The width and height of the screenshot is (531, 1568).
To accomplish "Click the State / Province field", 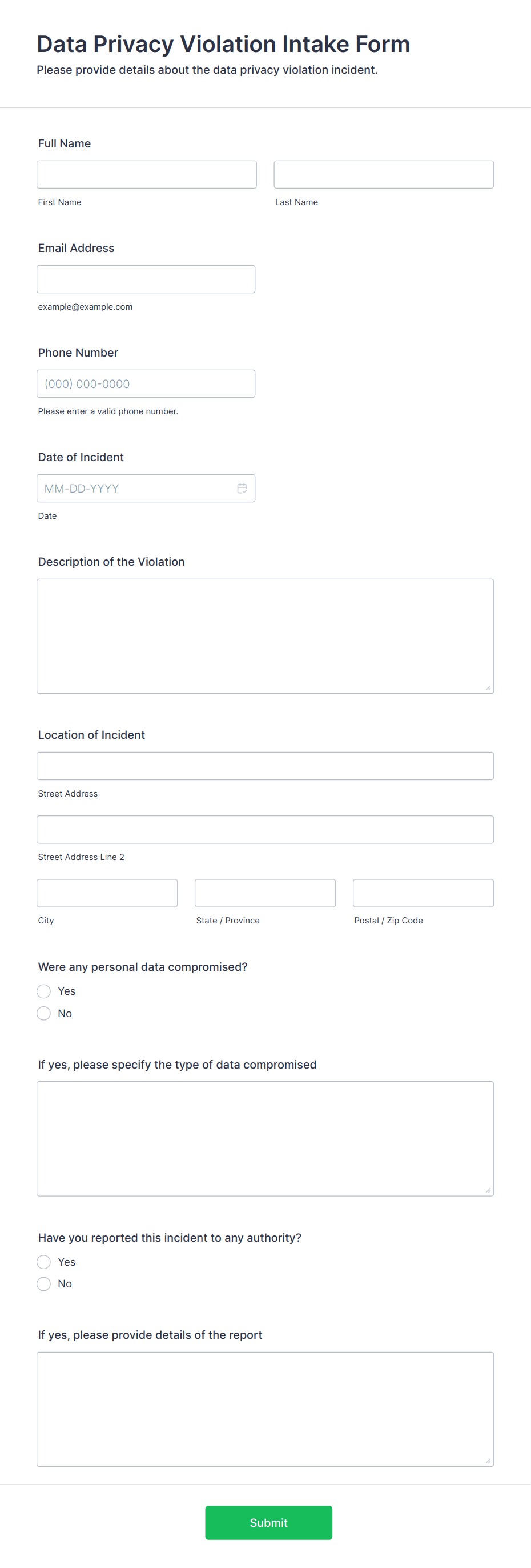I will [264, 893].
